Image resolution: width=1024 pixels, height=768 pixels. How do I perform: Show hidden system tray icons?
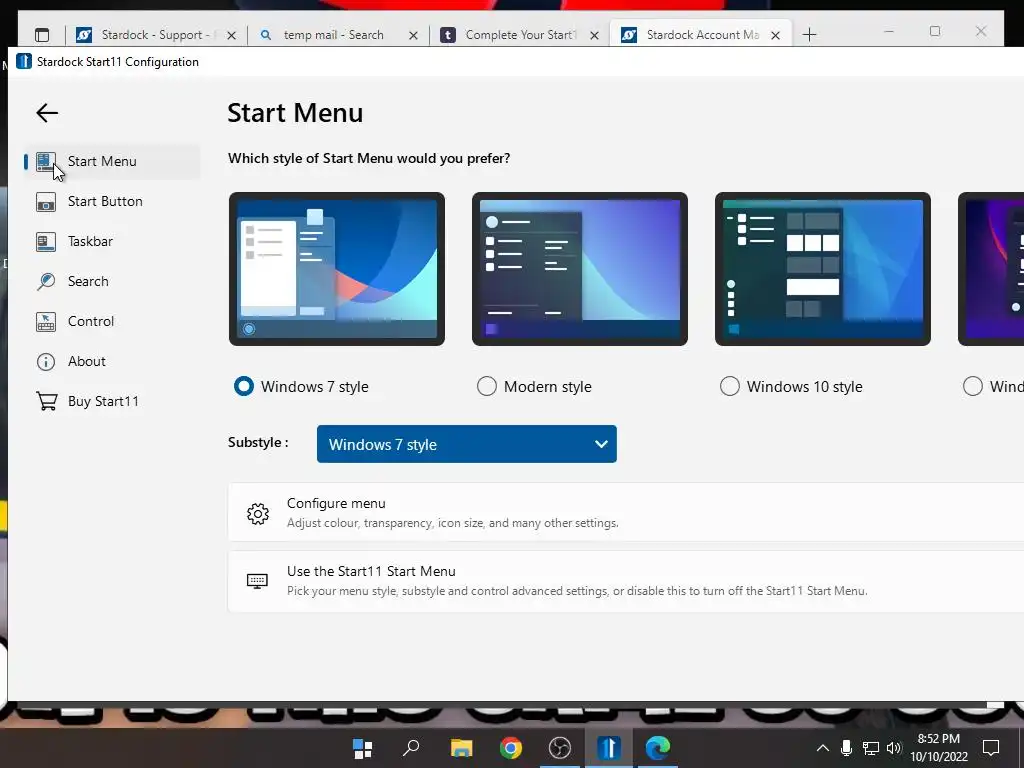tap(823, 748)
